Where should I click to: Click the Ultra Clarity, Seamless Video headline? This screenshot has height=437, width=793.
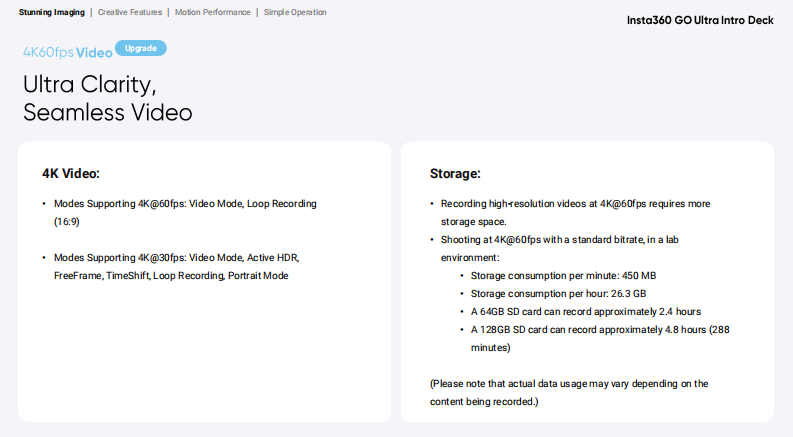coord(107,97)
